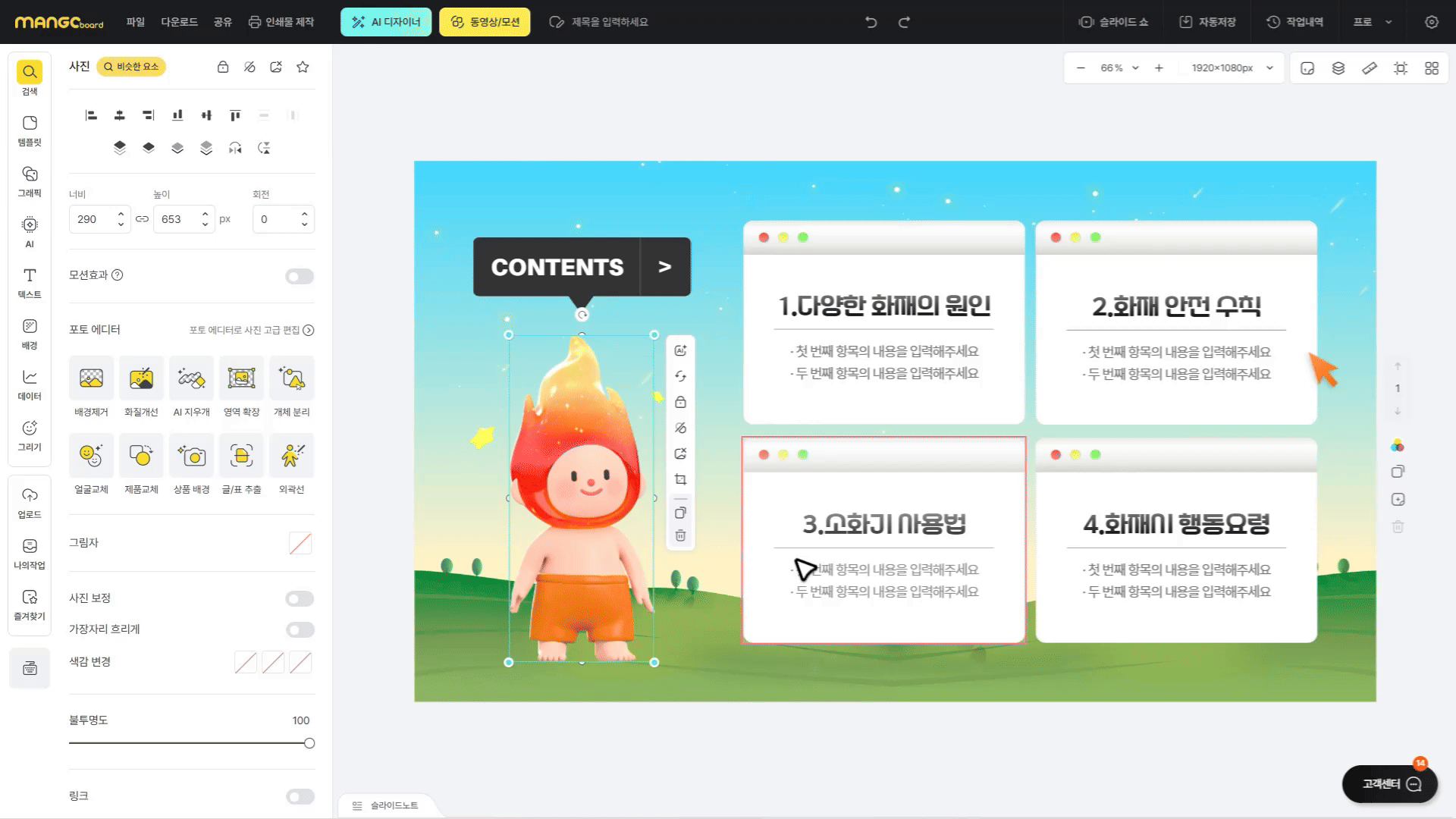Open the 파일 menu

[x=135, y=22]
